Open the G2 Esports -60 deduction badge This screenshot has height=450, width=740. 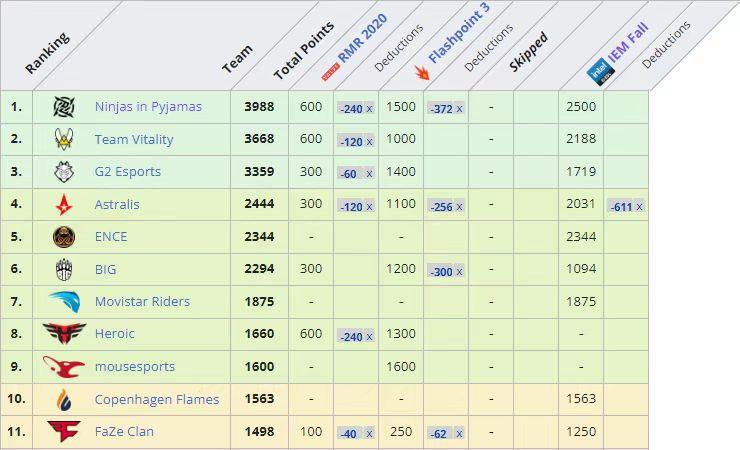[356, 173]
